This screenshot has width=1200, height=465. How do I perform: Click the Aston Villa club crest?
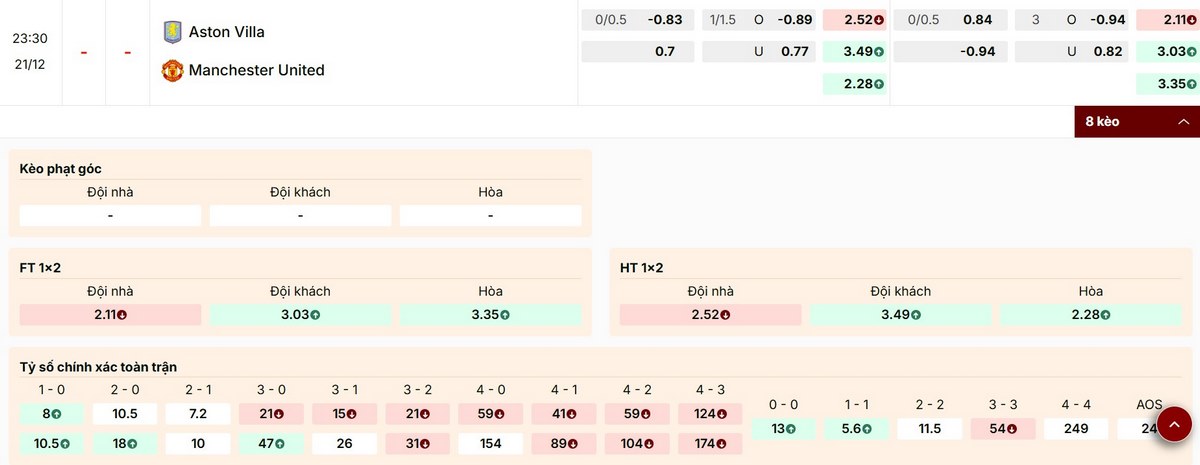point(173,32)
